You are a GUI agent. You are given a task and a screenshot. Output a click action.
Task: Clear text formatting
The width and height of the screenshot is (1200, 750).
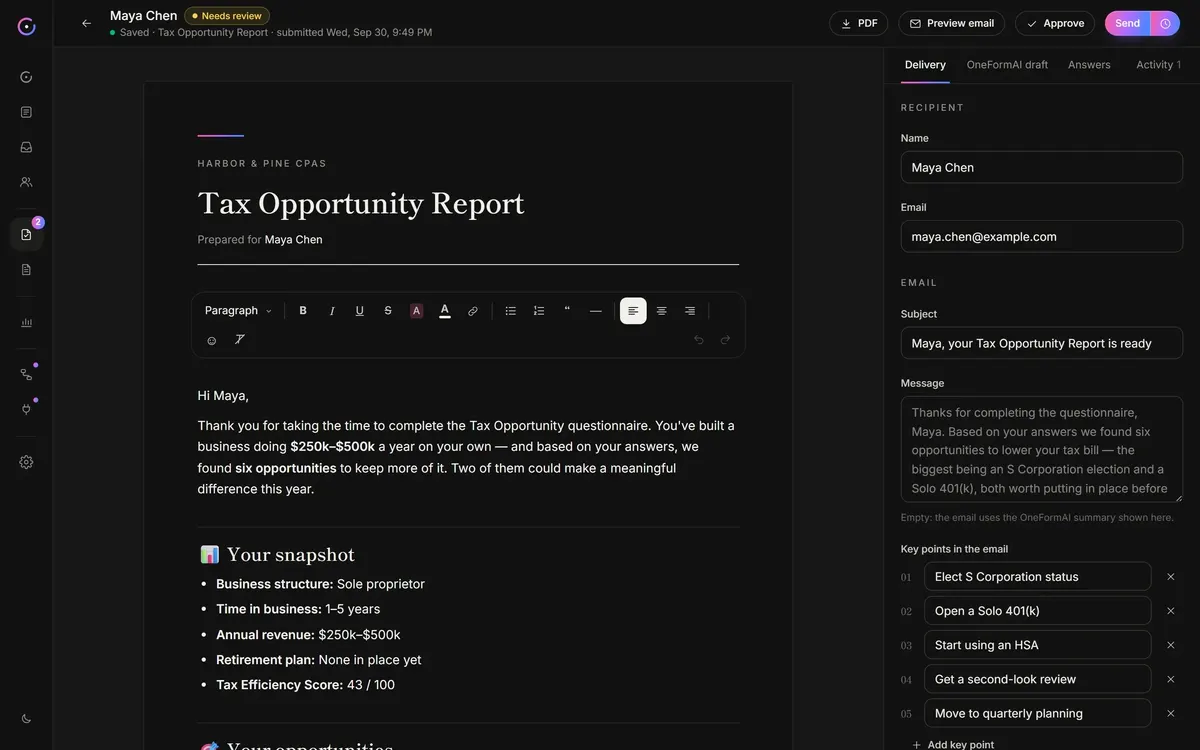pyautogui.click(x=240, y=340)
